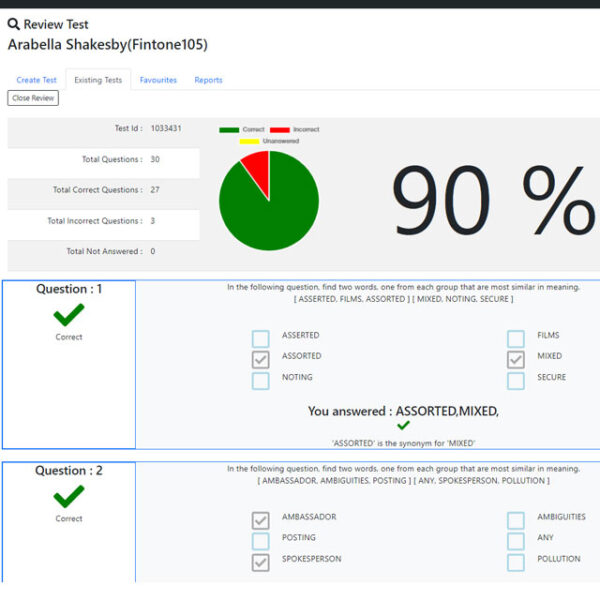Click the small green tick below 'You answered'

click(x=403, y=425)
